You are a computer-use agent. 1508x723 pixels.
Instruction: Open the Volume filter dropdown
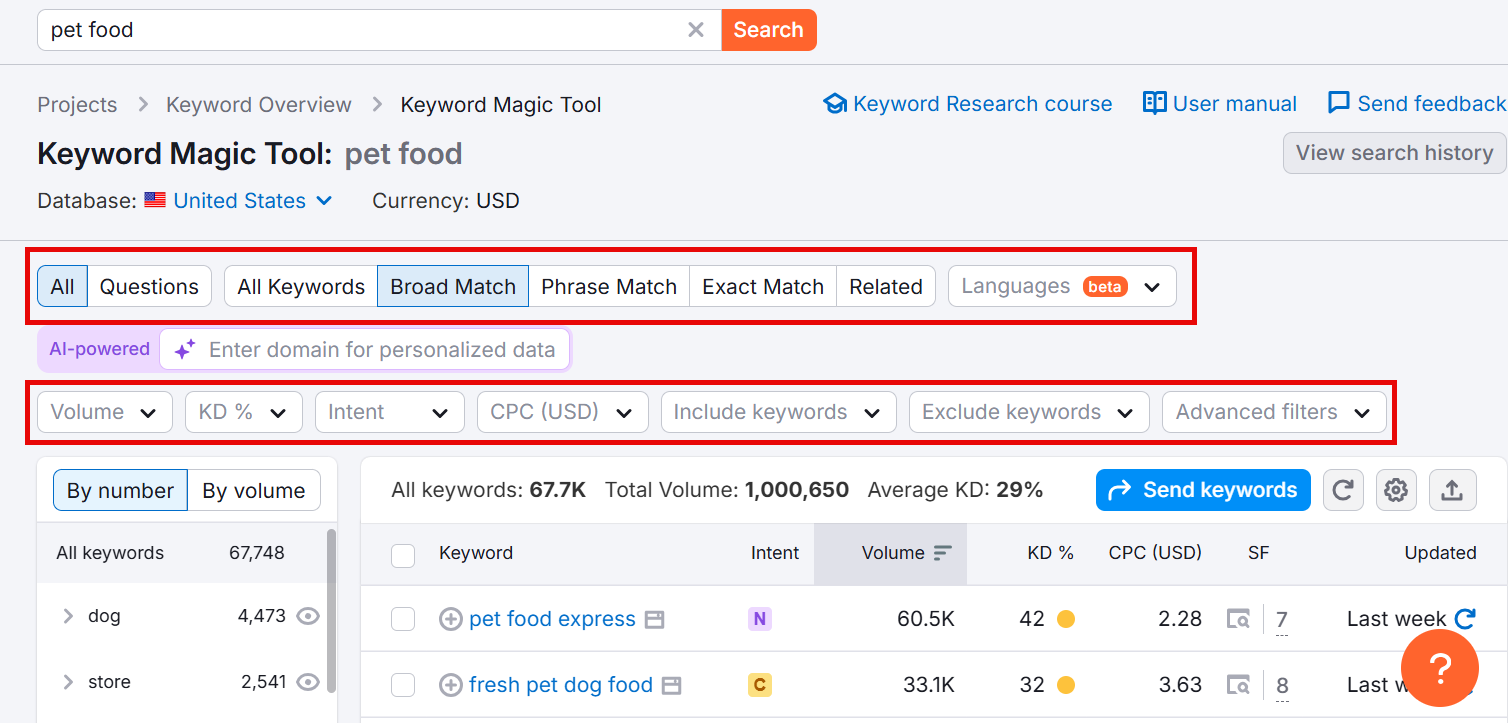(x=105, y=412)
